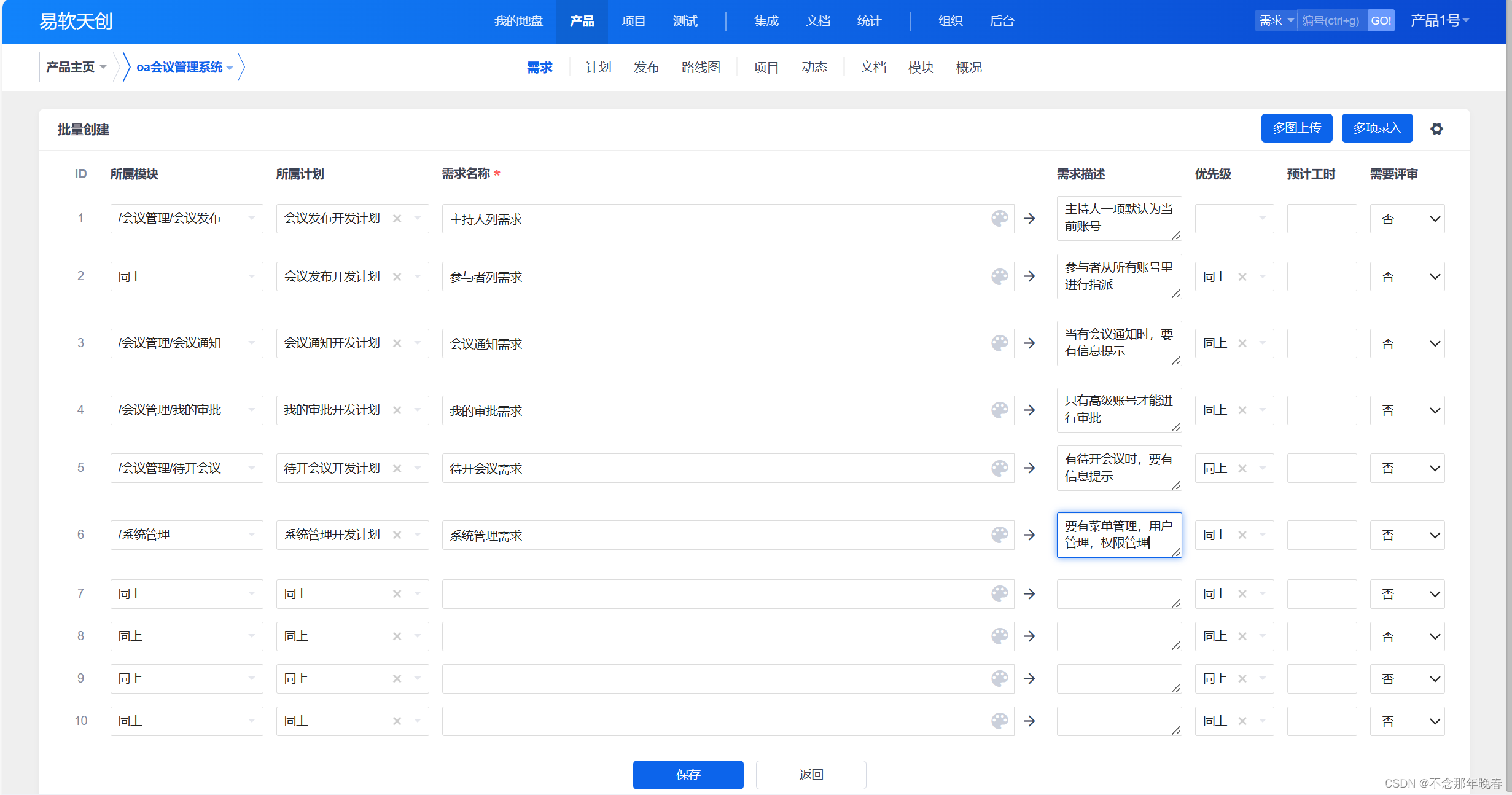Click the palette icon in empty row 7
The image size is (1512, 795).
point(999,593)
